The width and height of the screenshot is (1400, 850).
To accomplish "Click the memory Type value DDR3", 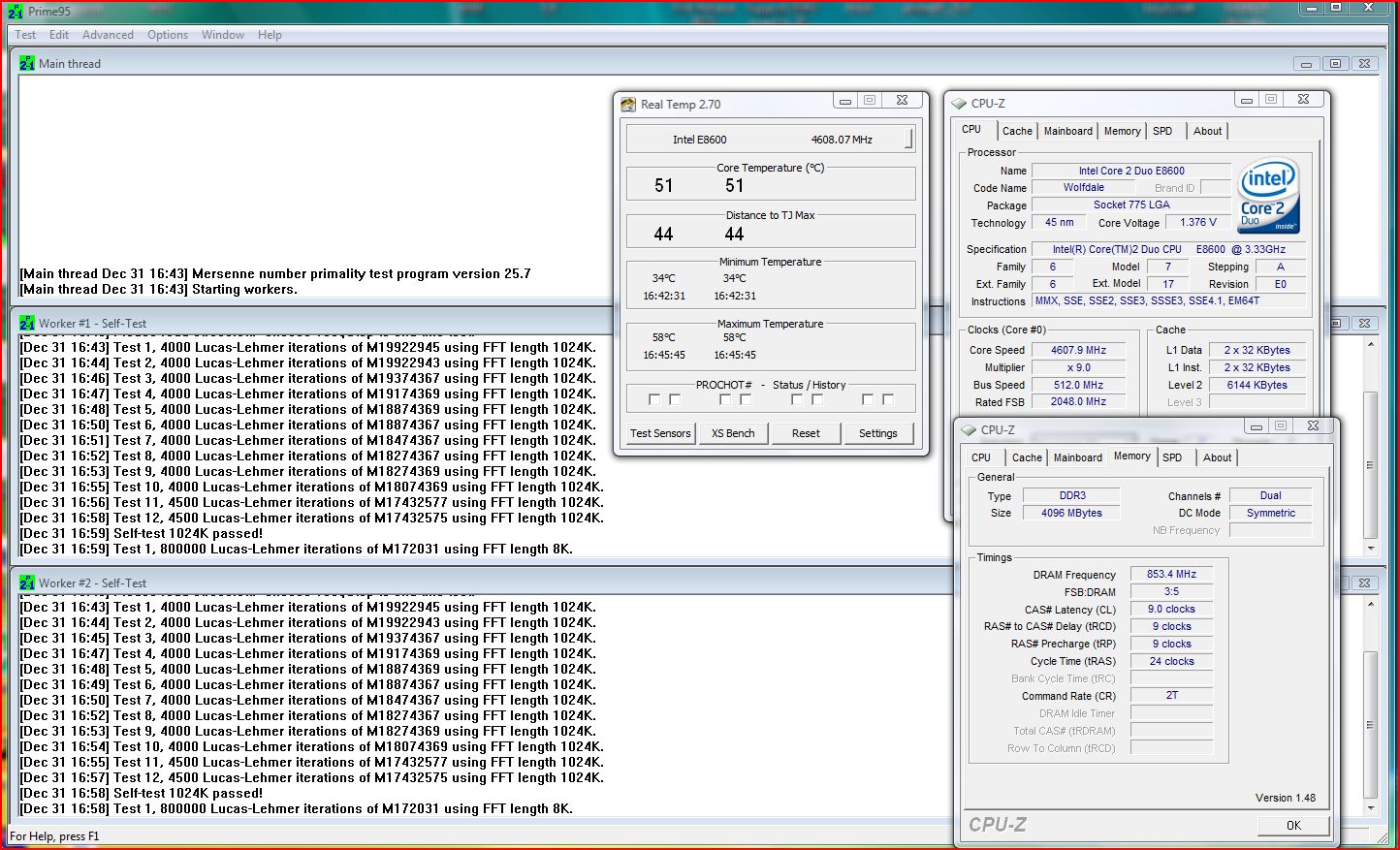I will [1071, 495].
